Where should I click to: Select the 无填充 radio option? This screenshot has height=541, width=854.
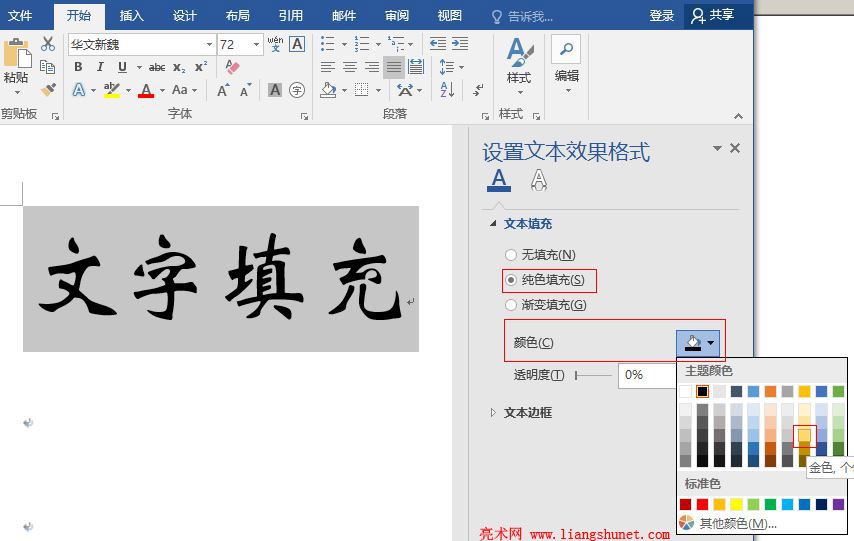511,255
